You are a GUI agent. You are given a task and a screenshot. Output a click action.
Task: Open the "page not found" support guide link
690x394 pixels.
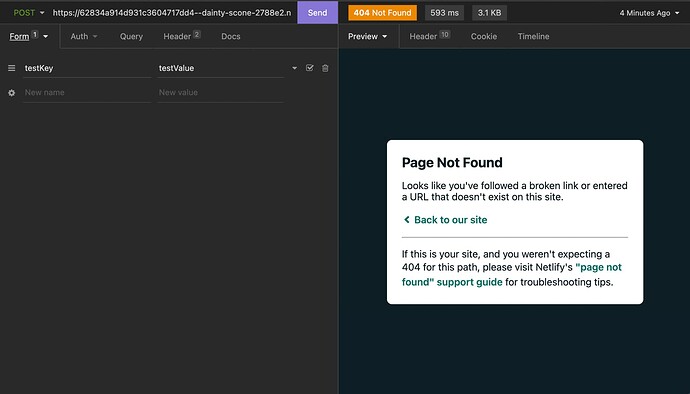(x=511, y=274)
